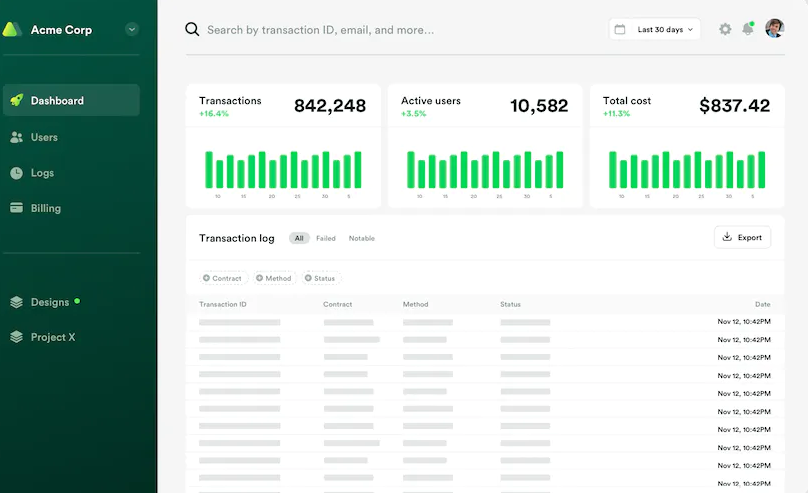Viewport: 808px width, 493px height.
Task: Add a Contract filter
Action: tap(224, 278)
